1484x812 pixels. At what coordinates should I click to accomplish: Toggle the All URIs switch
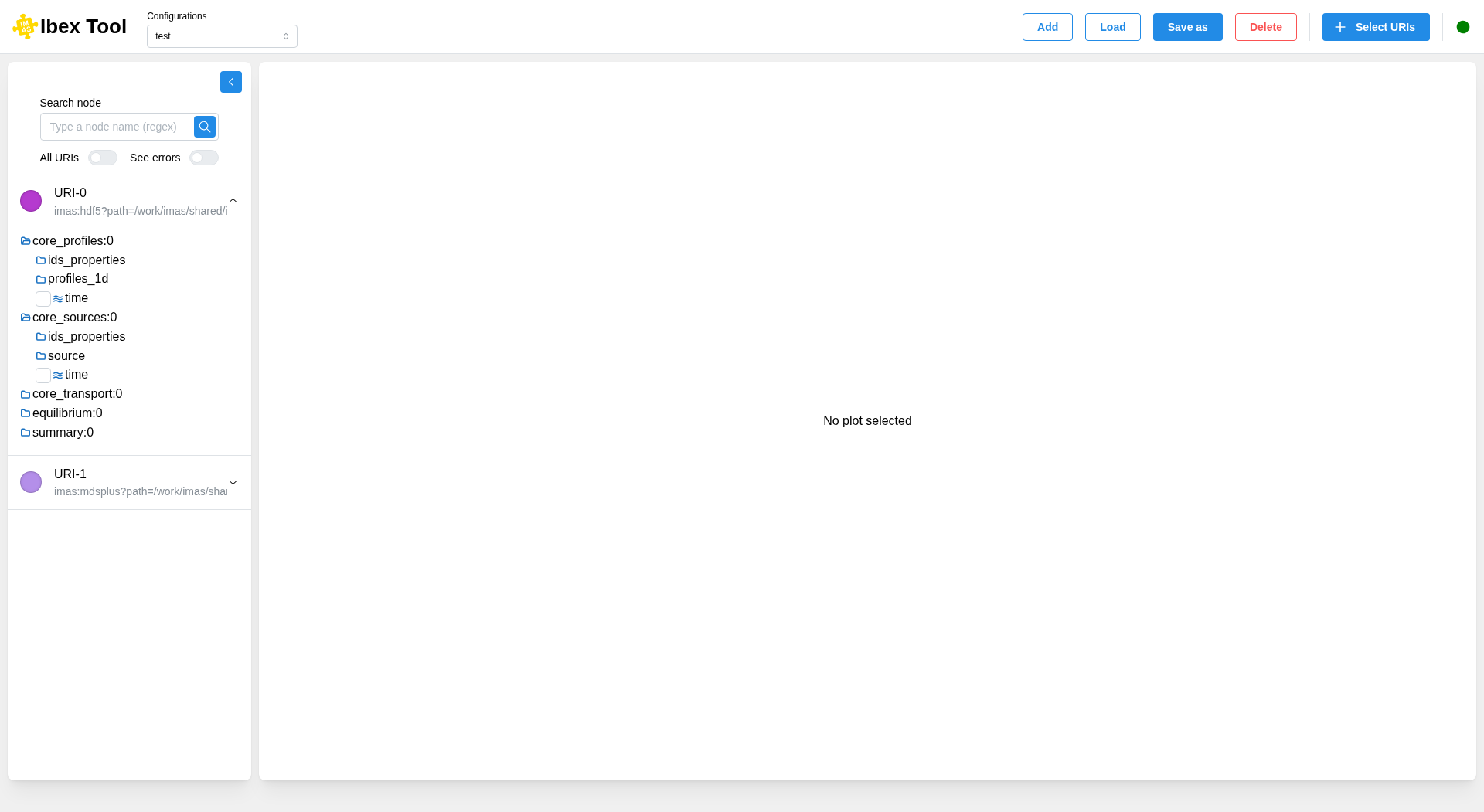click(x=103, y=158)
